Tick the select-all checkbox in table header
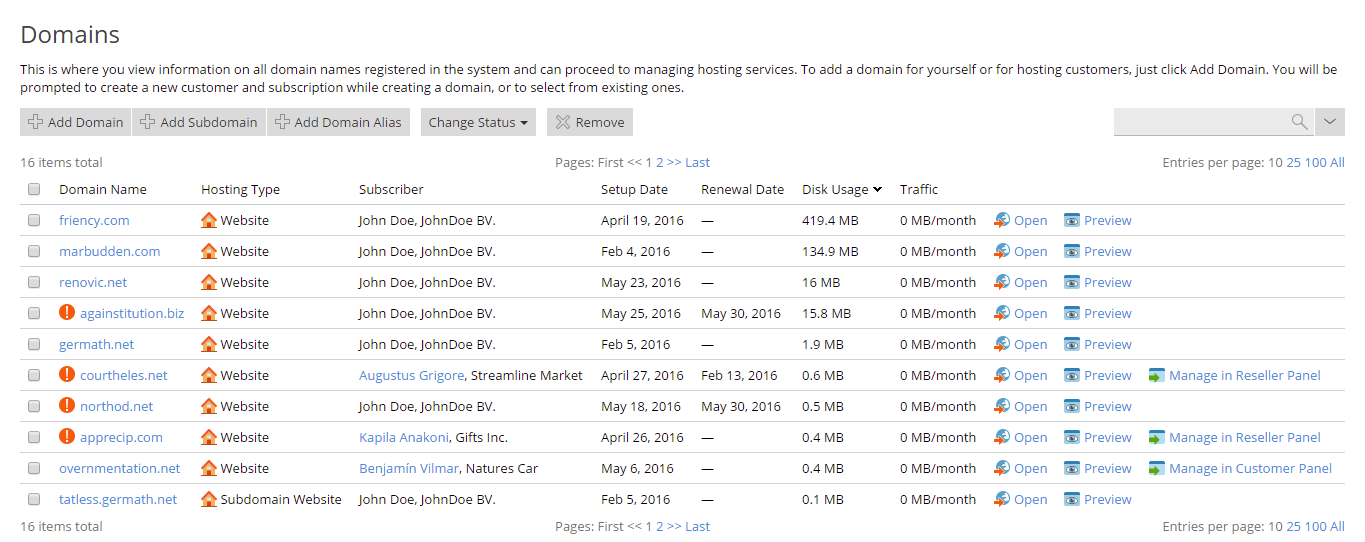The height and width of the screenshot is (542, 1365). pyautogui.click(x=34, y=190)
